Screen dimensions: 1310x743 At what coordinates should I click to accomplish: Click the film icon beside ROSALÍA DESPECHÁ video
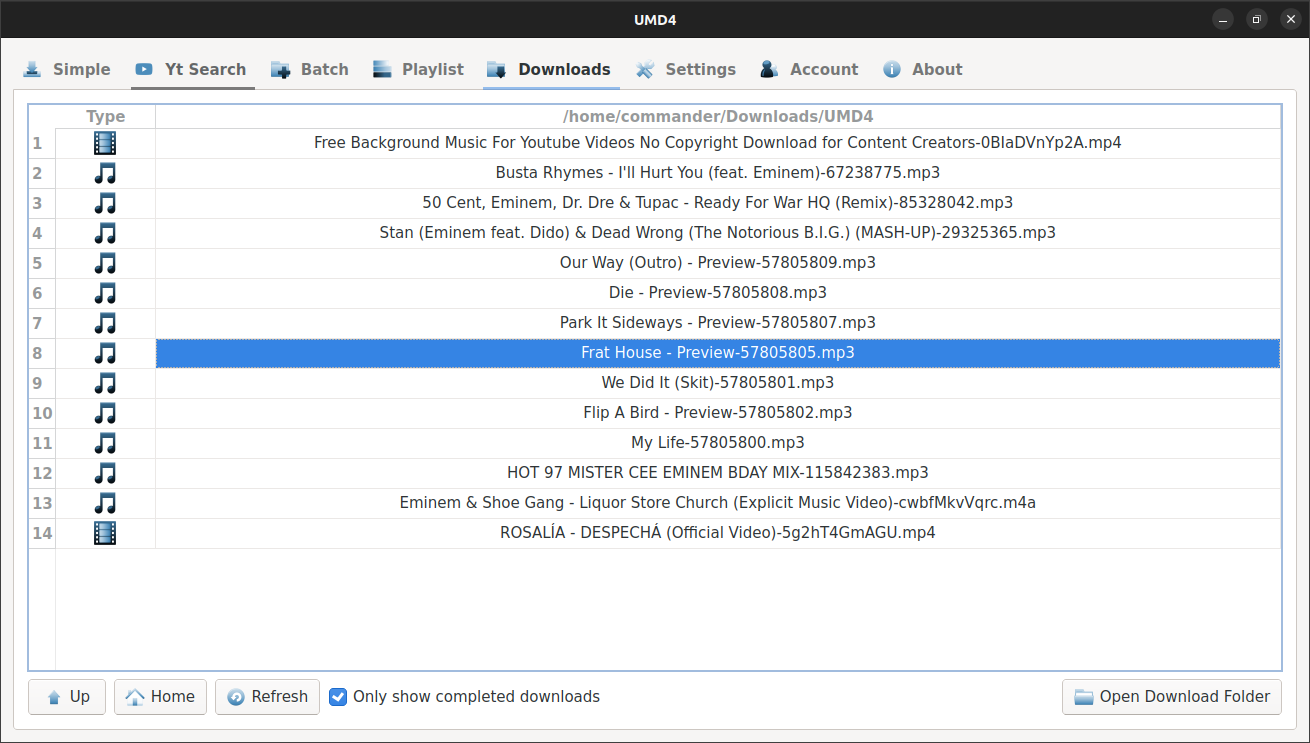[104, 532]
